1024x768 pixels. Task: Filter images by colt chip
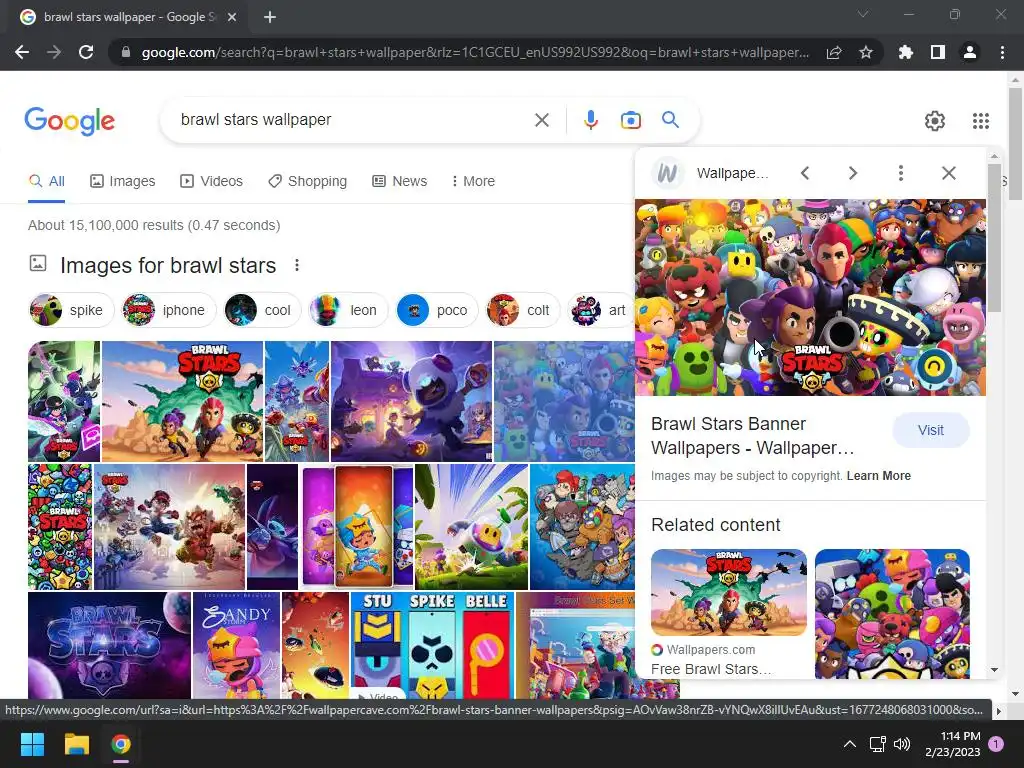coord(523,310)
